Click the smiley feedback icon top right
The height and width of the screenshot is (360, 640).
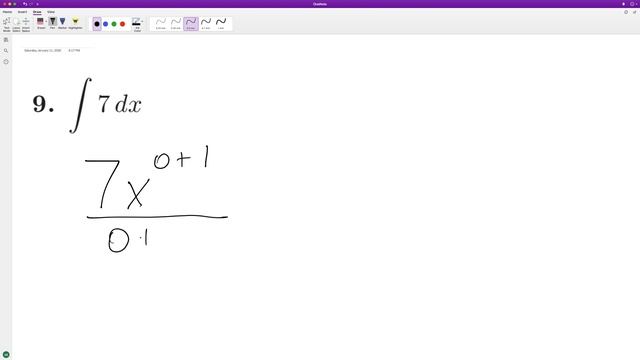click(632, 4)
